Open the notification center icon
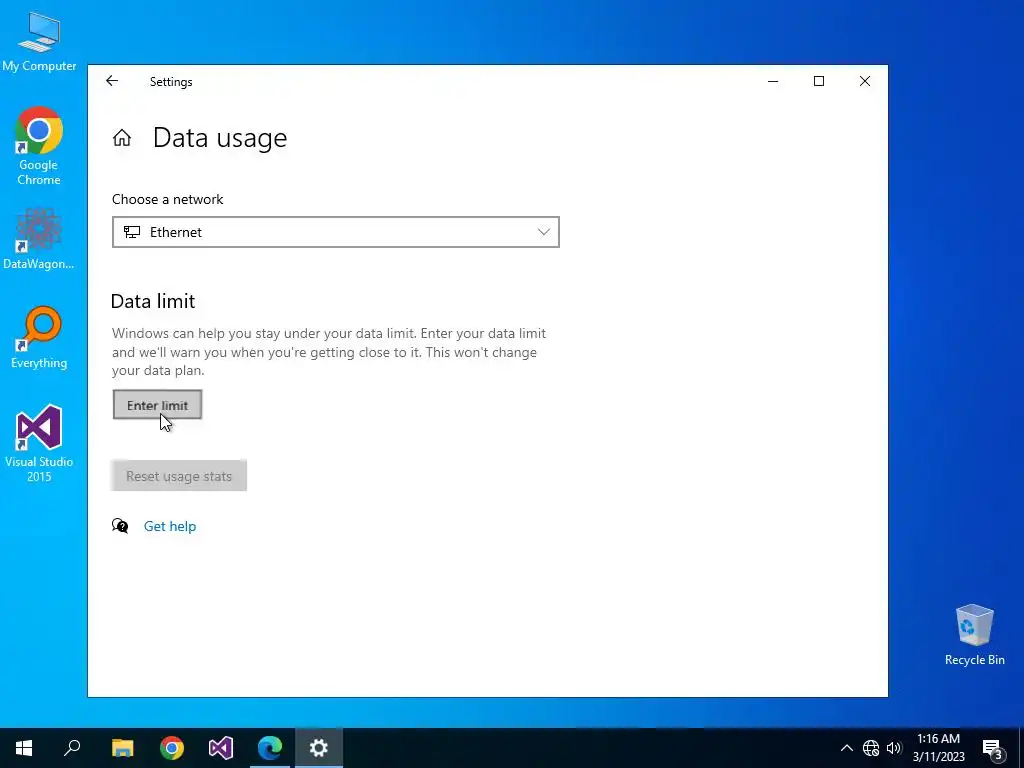 pos(993,749)
